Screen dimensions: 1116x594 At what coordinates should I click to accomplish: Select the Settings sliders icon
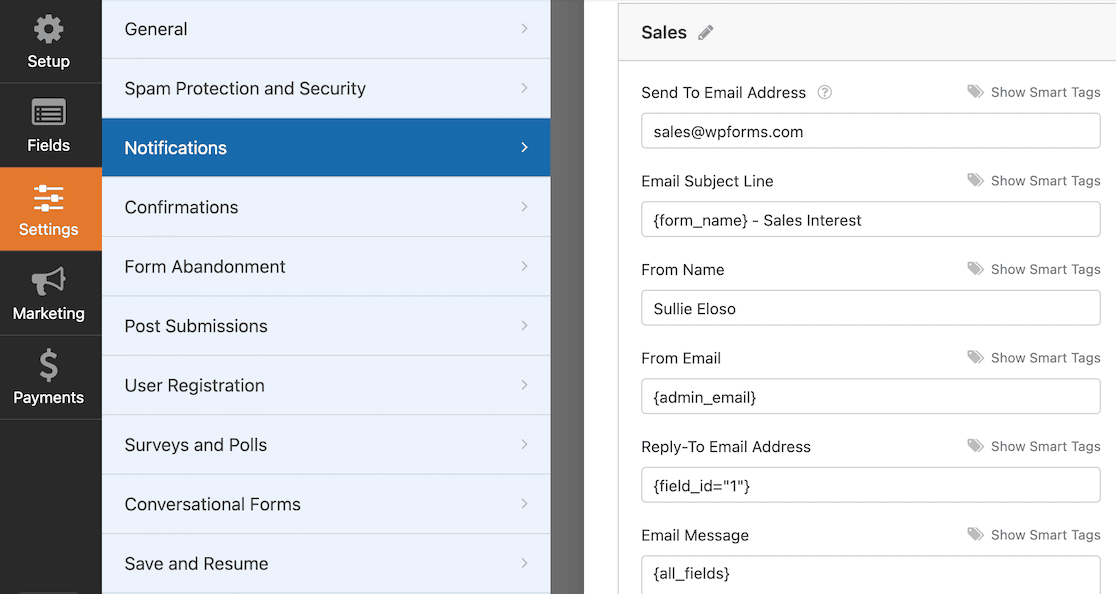[48, 198]
